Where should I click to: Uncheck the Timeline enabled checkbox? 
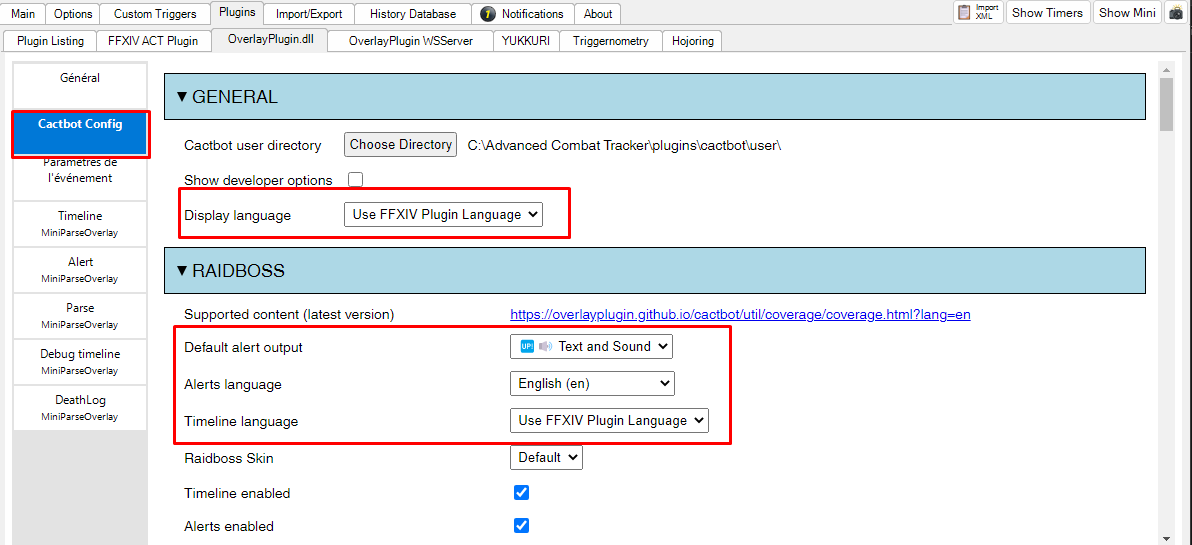(x=521, y=493)
